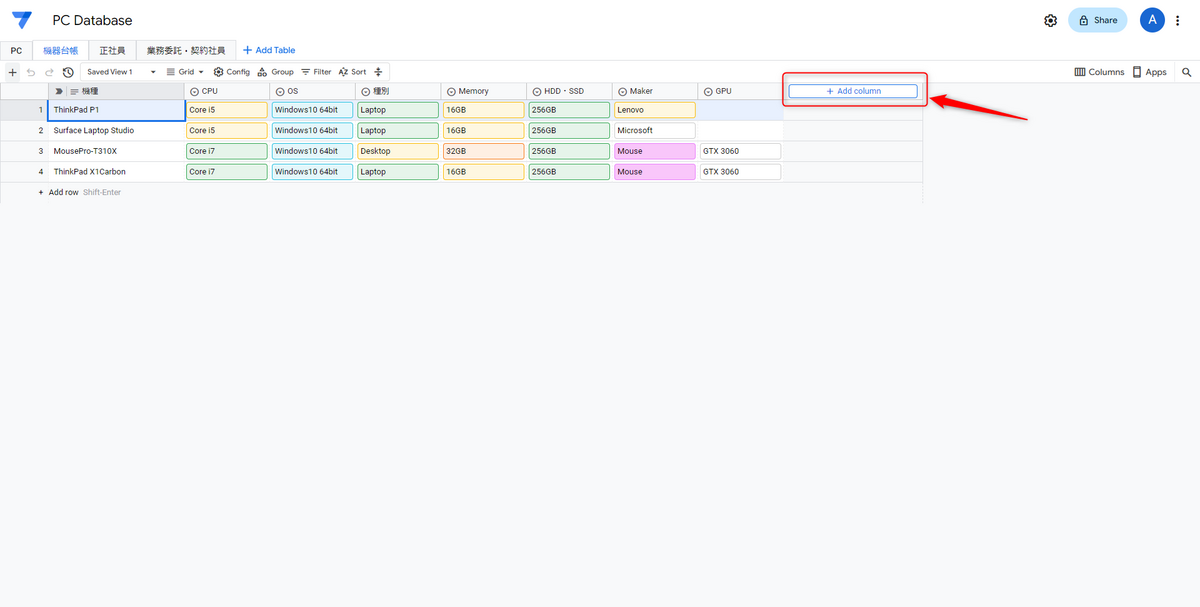Click the row height icon
This screenshot has height=607, width=1200.
tap(378, 72)
